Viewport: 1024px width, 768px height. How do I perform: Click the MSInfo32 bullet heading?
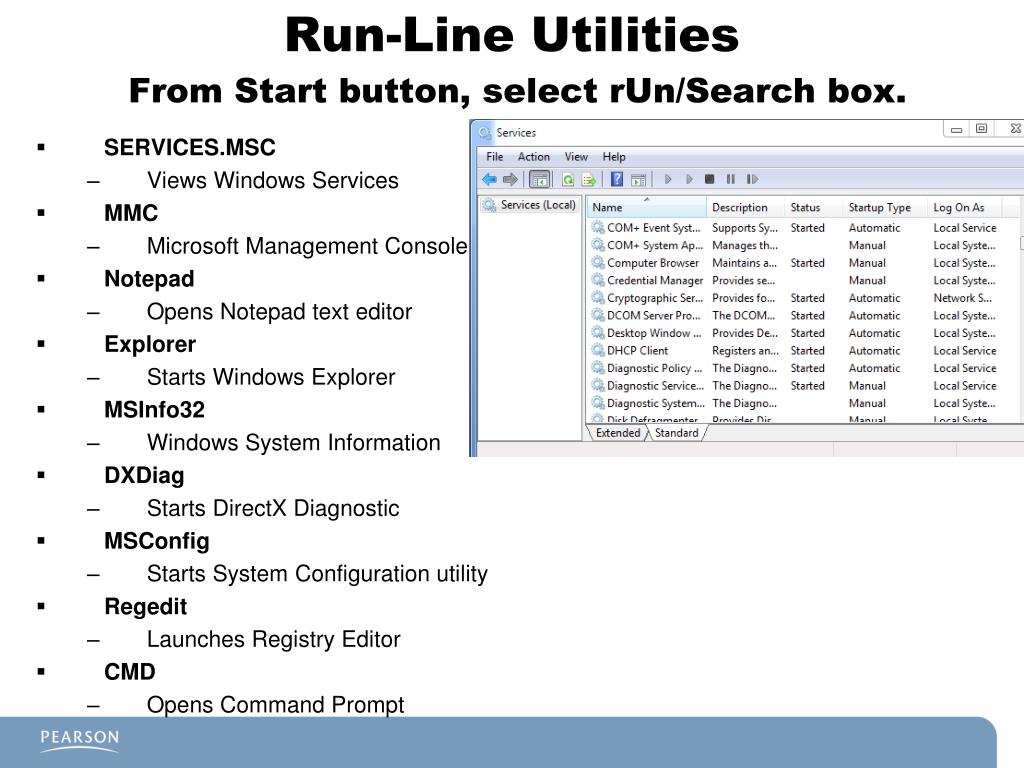coord(155,410)
